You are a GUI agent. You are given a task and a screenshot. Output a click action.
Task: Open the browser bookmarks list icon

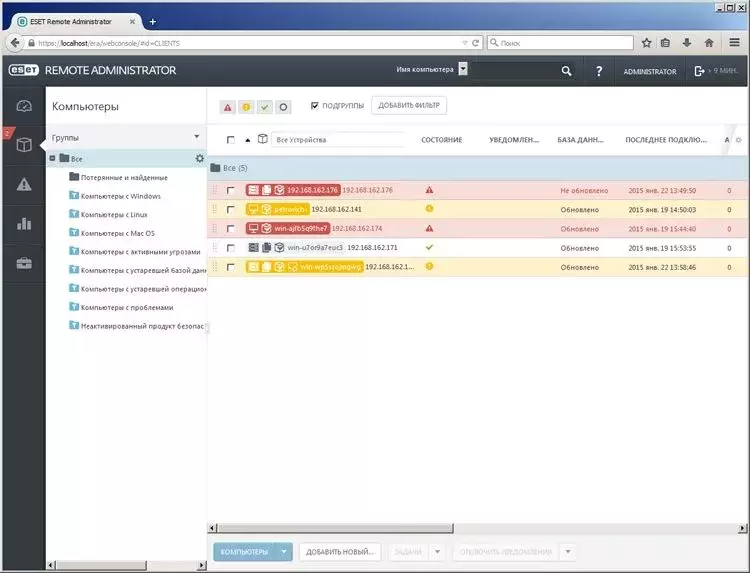click(x=665, y=43)
